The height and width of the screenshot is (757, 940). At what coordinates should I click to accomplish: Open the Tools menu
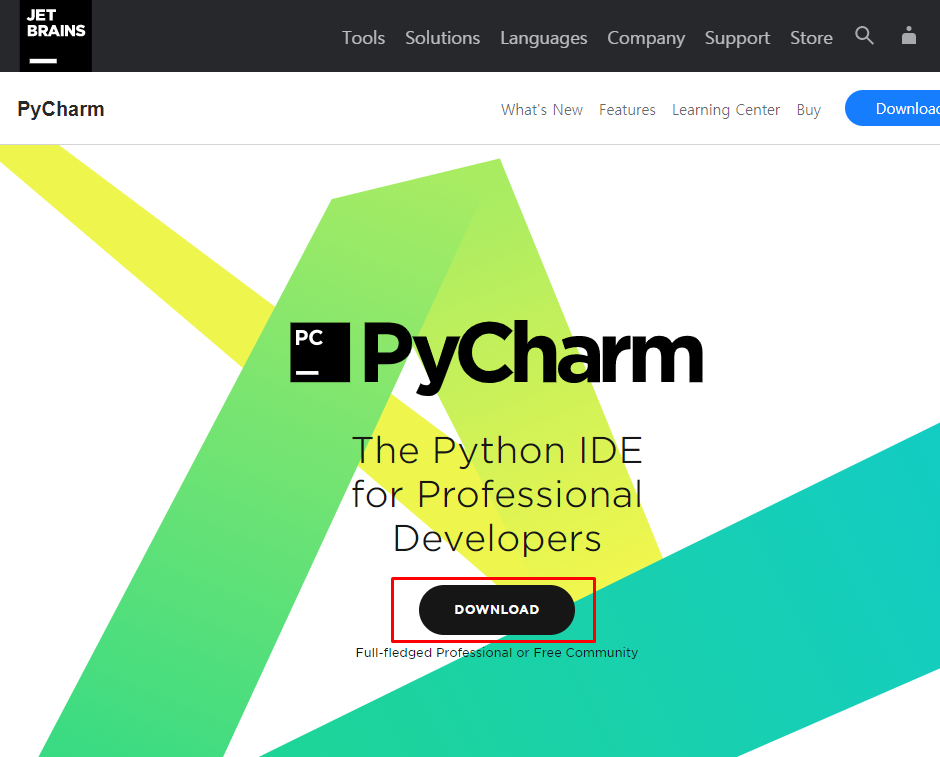(x=363, y=38)
